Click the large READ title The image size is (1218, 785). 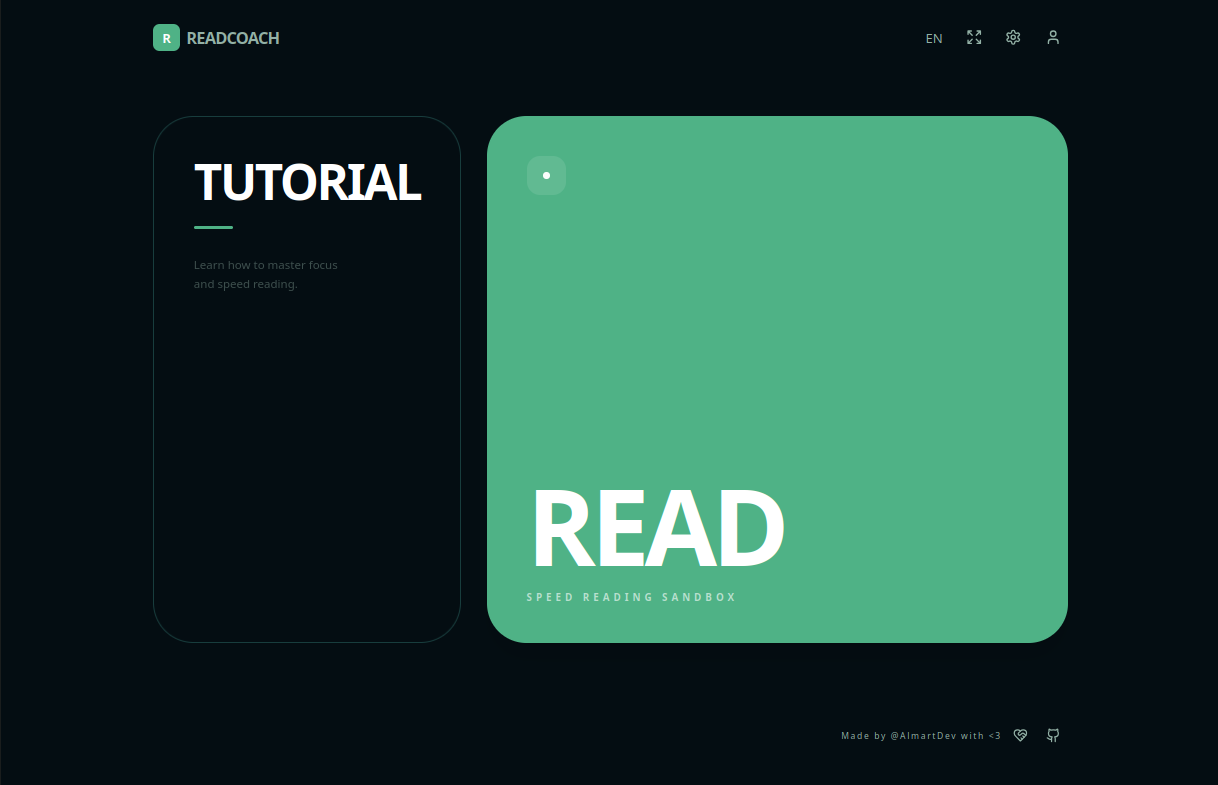coord(656,529)
